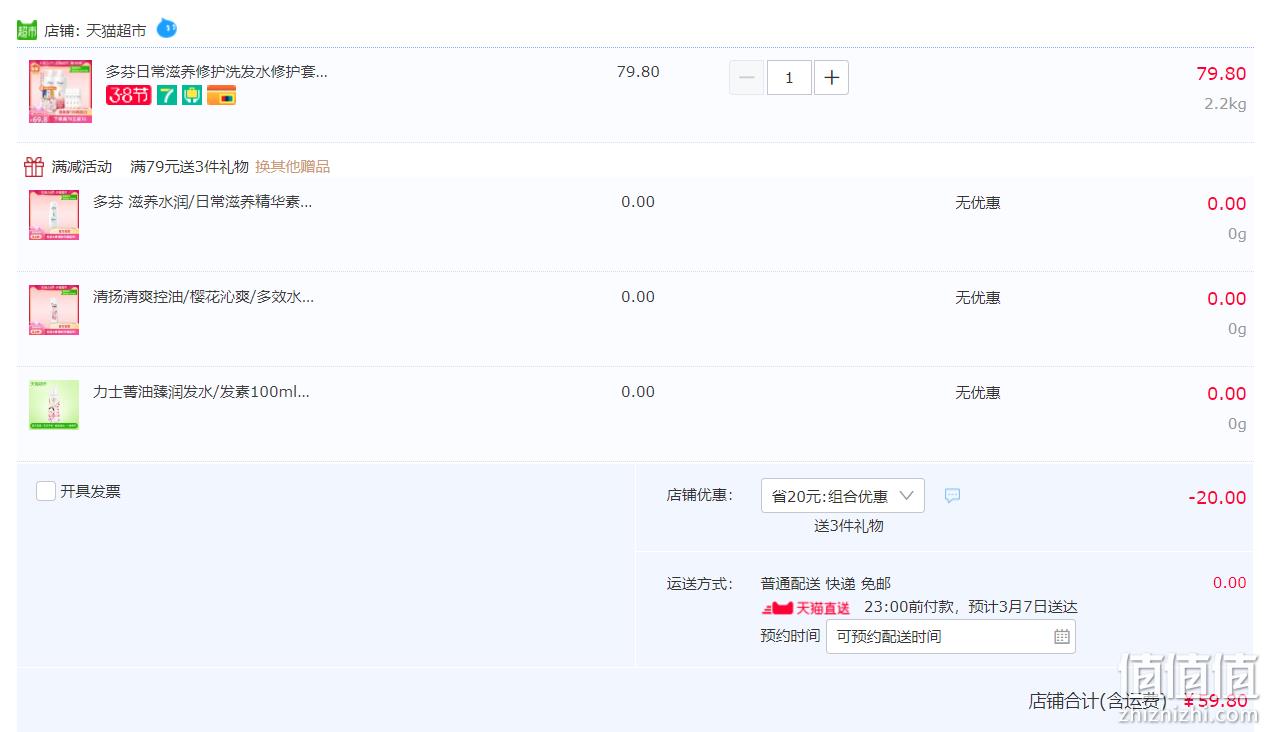Expand the 省20元:组合优惠 dropdown
The width and height of the screenshot is (1268, 732).
click(x=843, y=496)
